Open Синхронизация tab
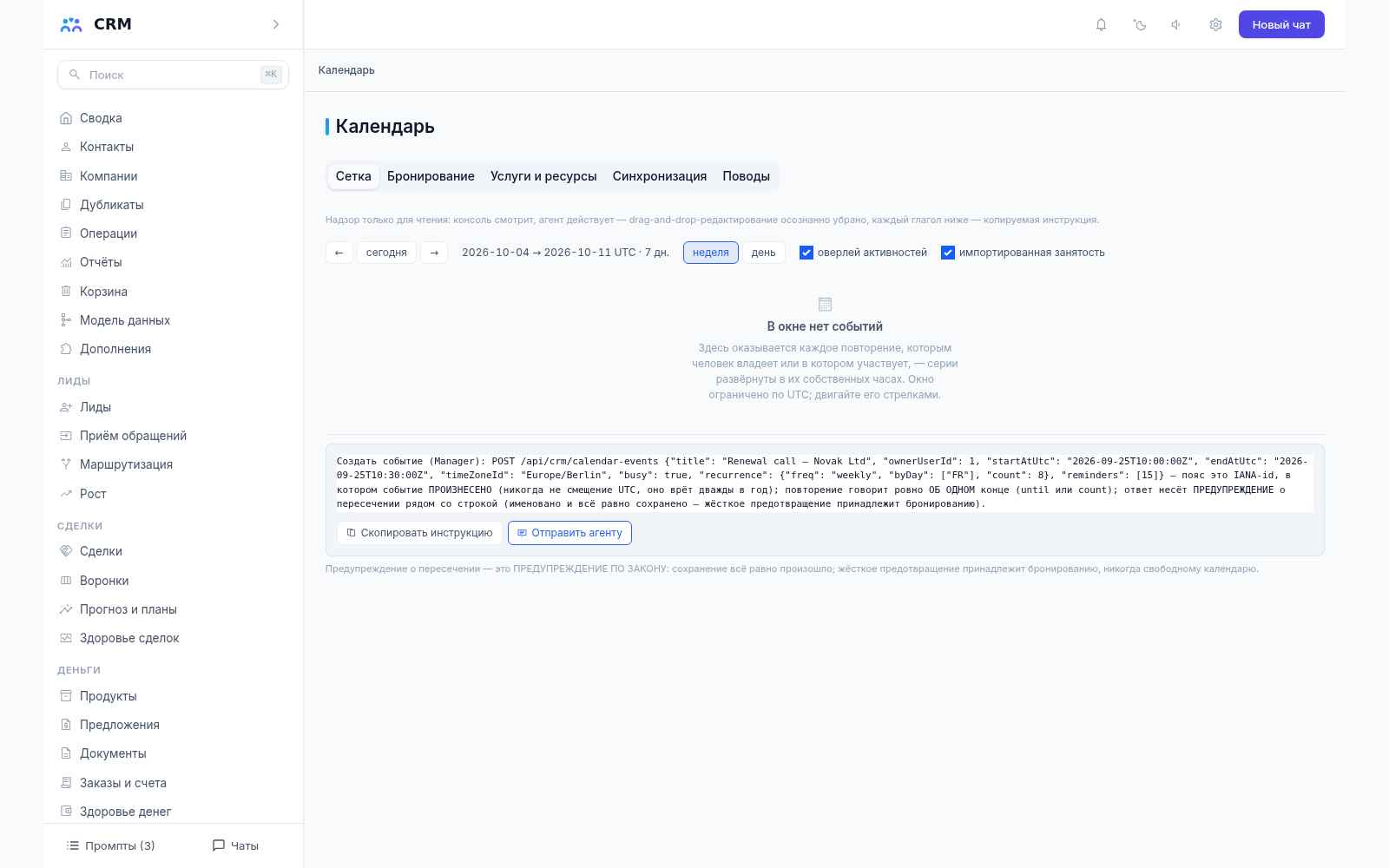The height and width of the screenshot is (868, 1389). coord(660,176)
